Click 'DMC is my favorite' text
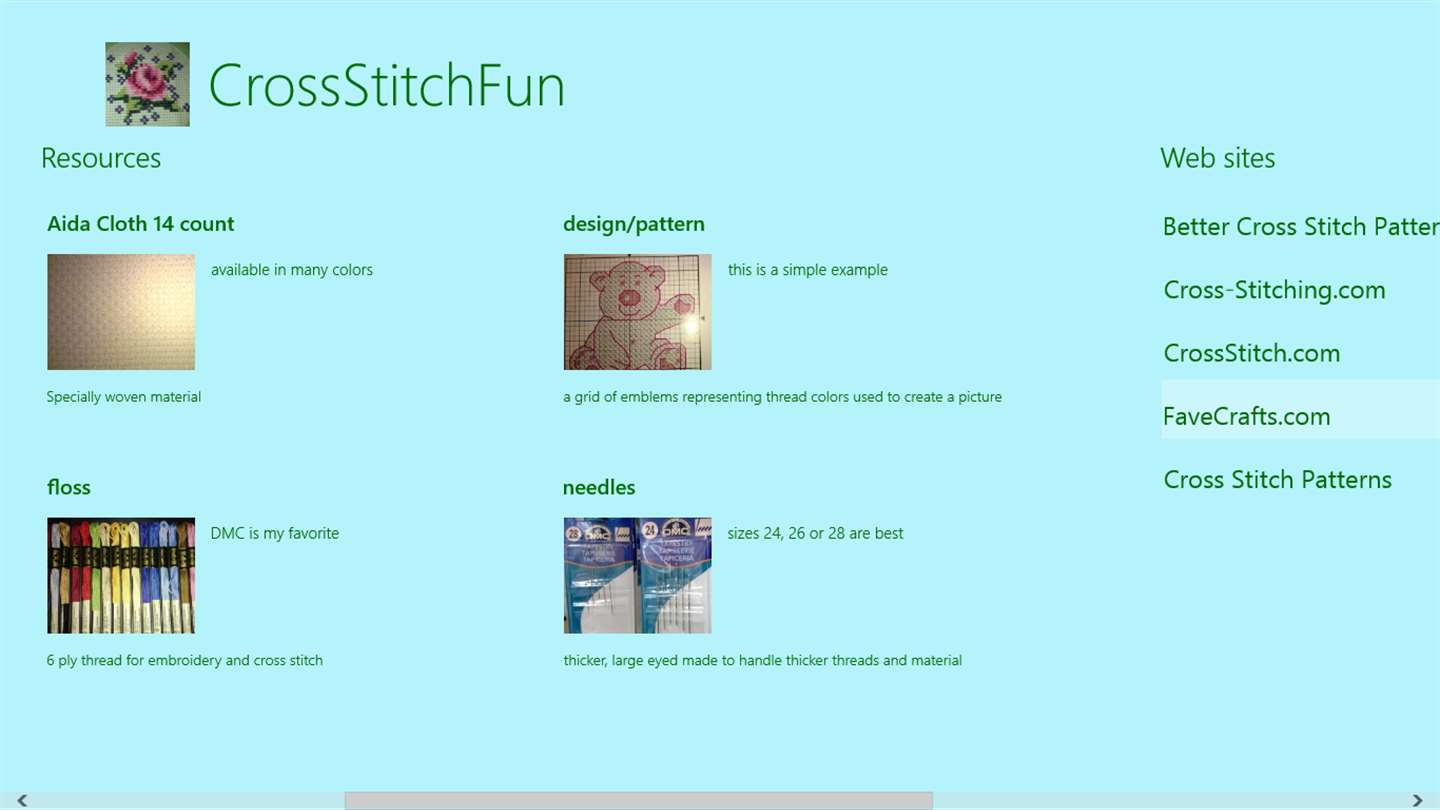Screen dimensions: 1440x810 tap(275, 533)
